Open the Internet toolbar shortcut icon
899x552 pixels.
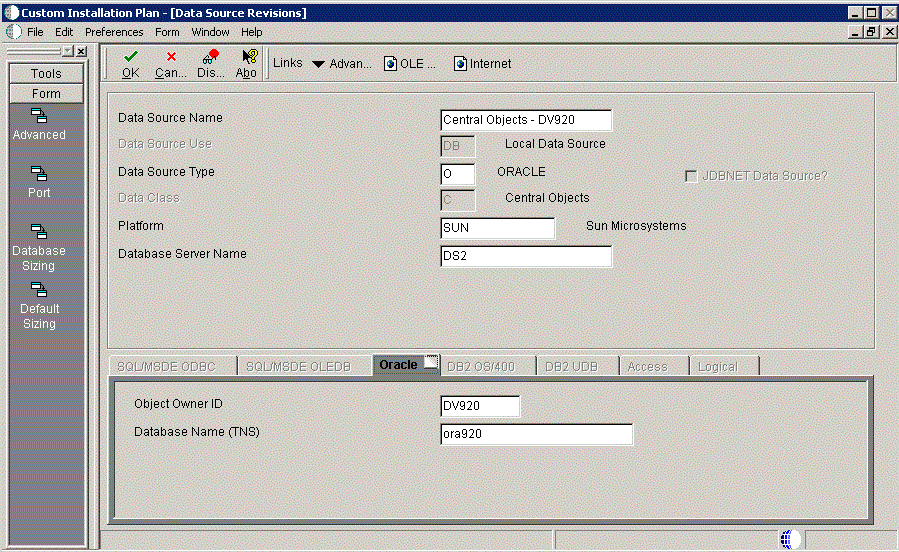point(460,64)
